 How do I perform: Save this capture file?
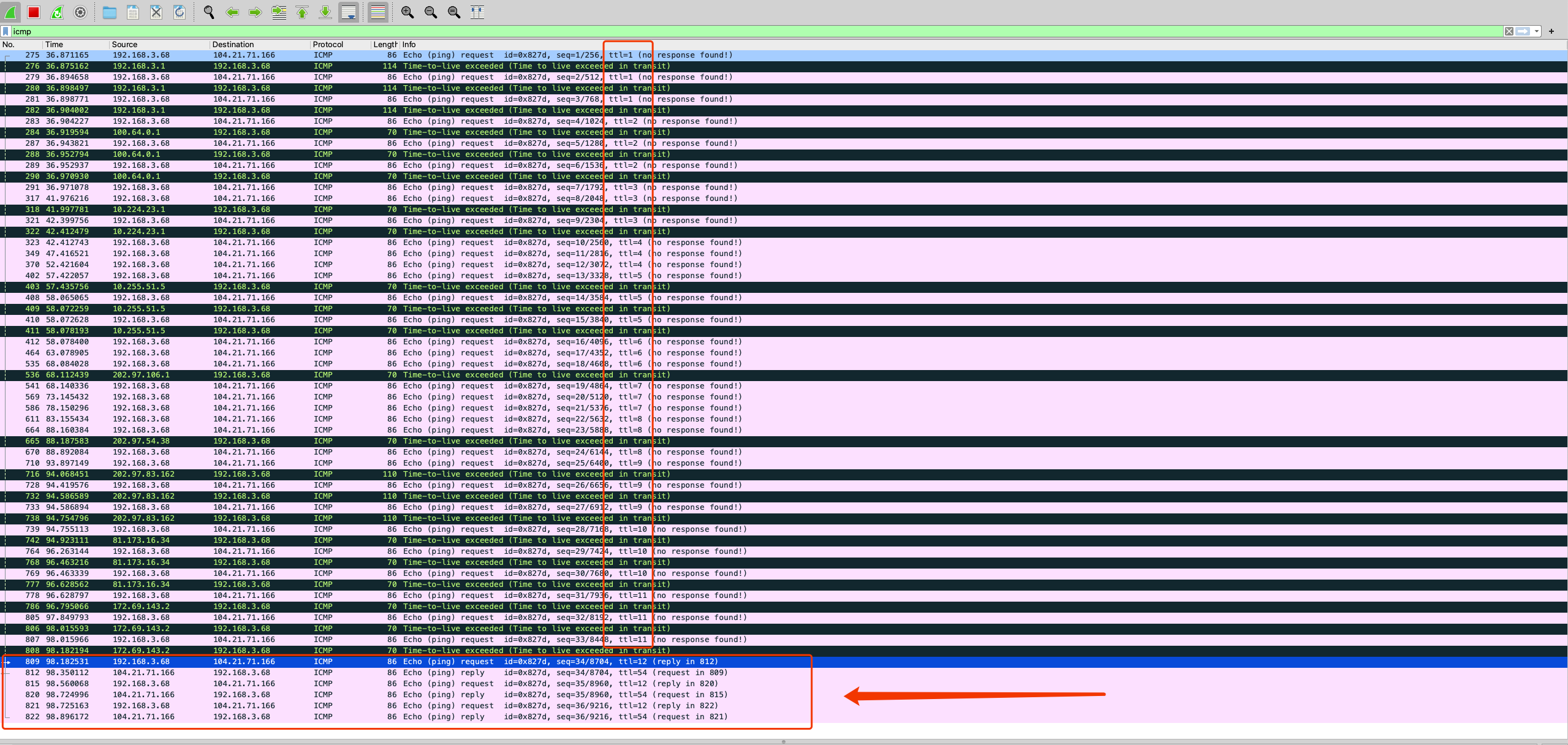pos(133,12)
